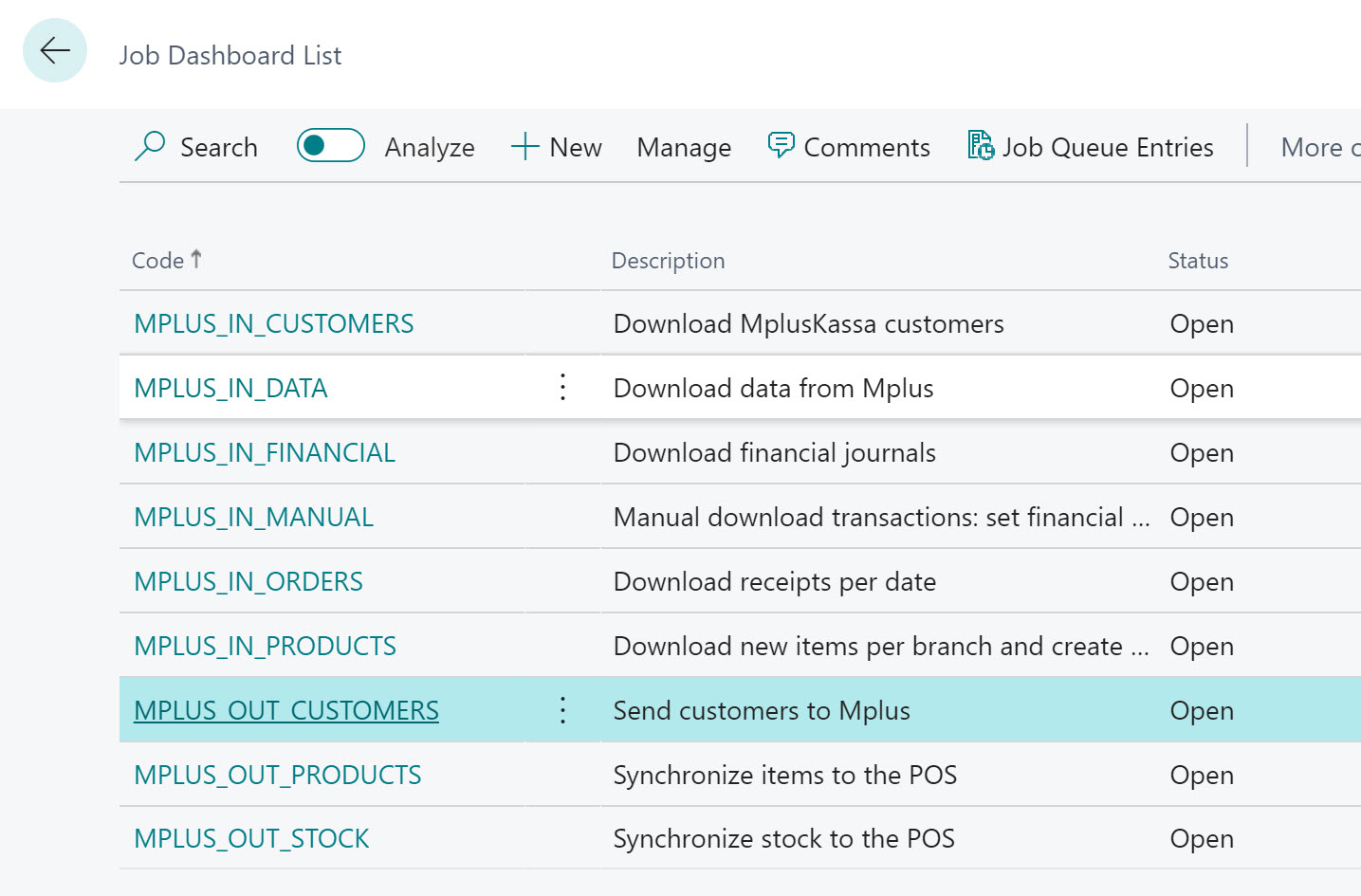Show More options menu
This screenshot has height=896, width=1361.
(x=1320, y=147)
